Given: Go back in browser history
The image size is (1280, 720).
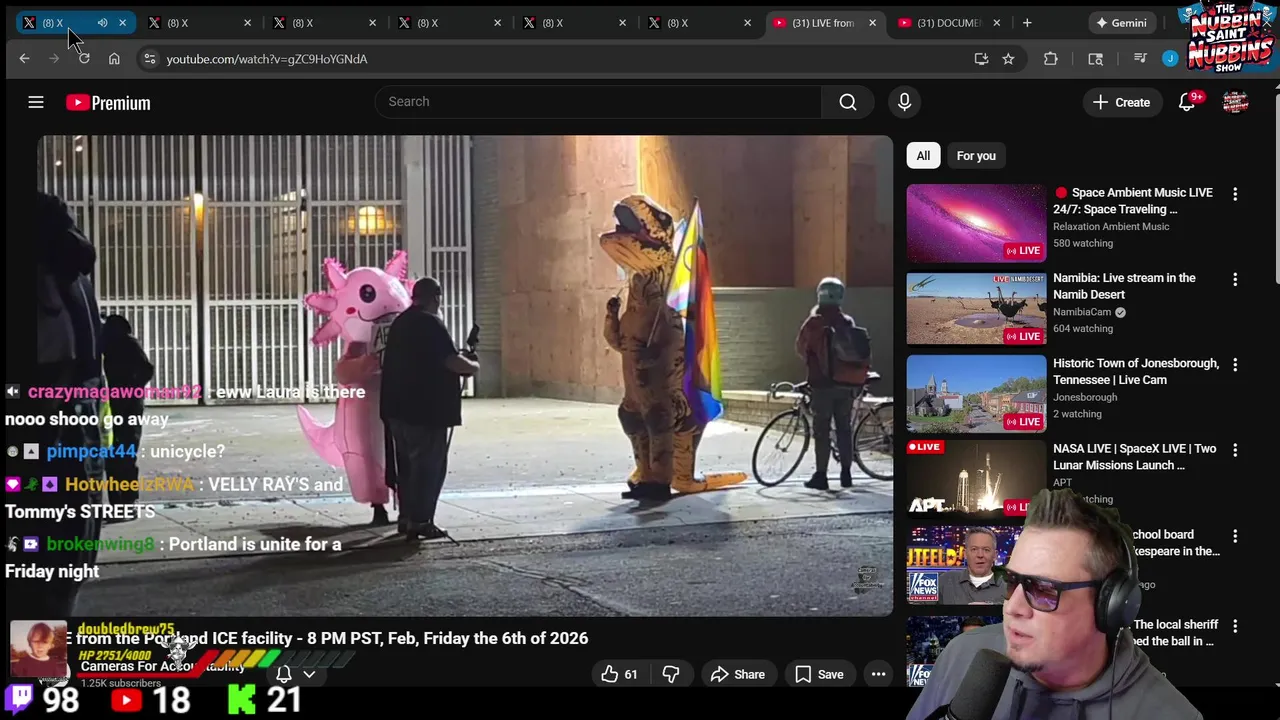Looking at the screenshot, I should pyautogui.click(x=24, y=59).
